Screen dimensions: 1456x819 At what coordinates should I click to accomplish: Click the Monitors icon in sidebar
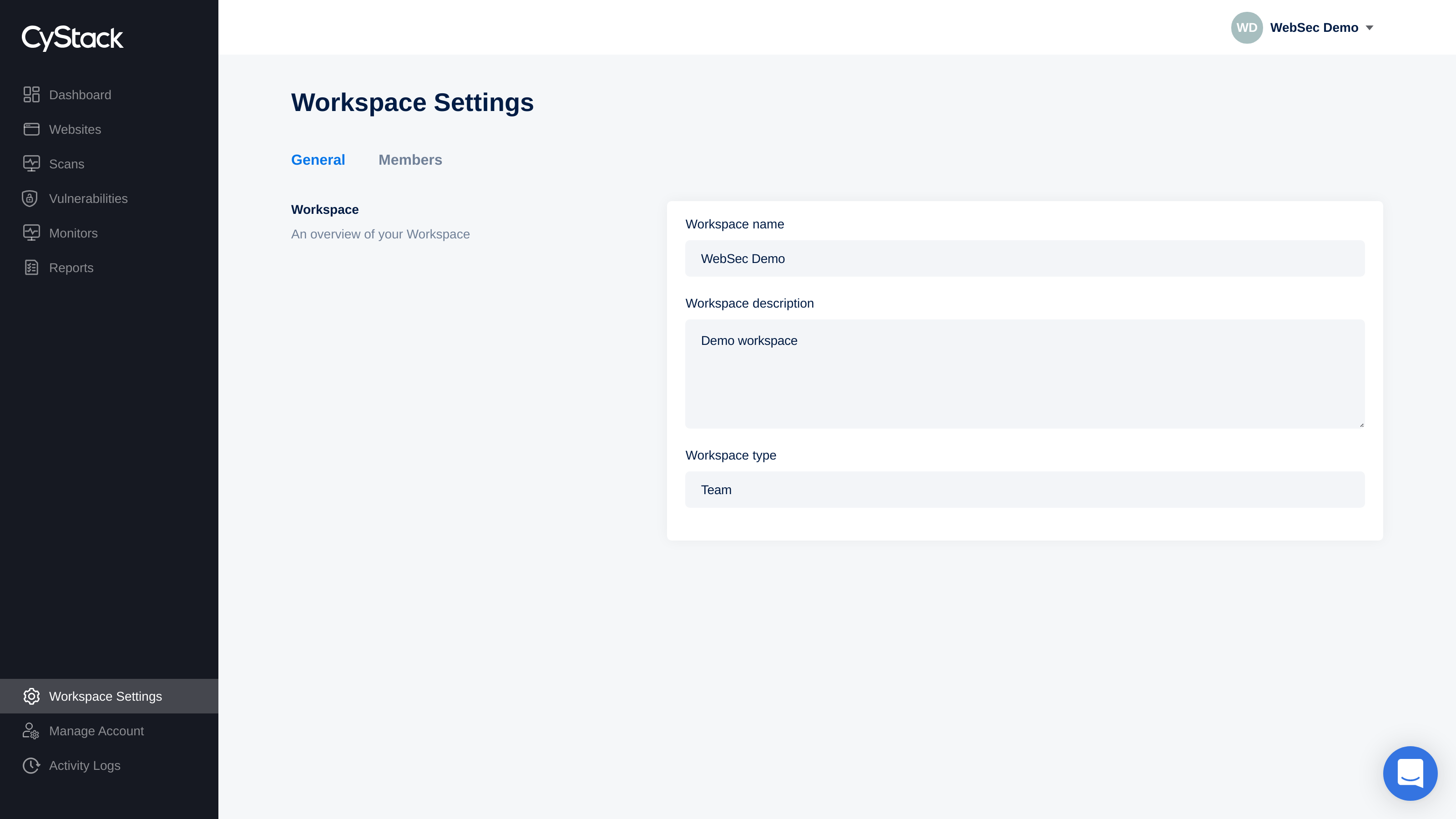(31, 233)
